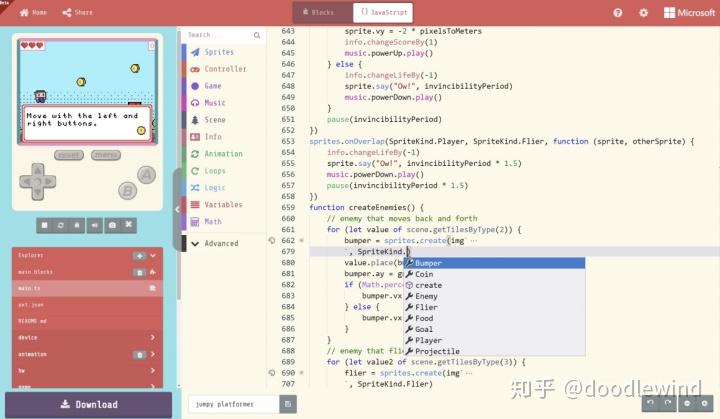Image resolution: width=720 pixels, height=419 pixels.
Task: Toggle simulator debug mode
Action: 77,225
